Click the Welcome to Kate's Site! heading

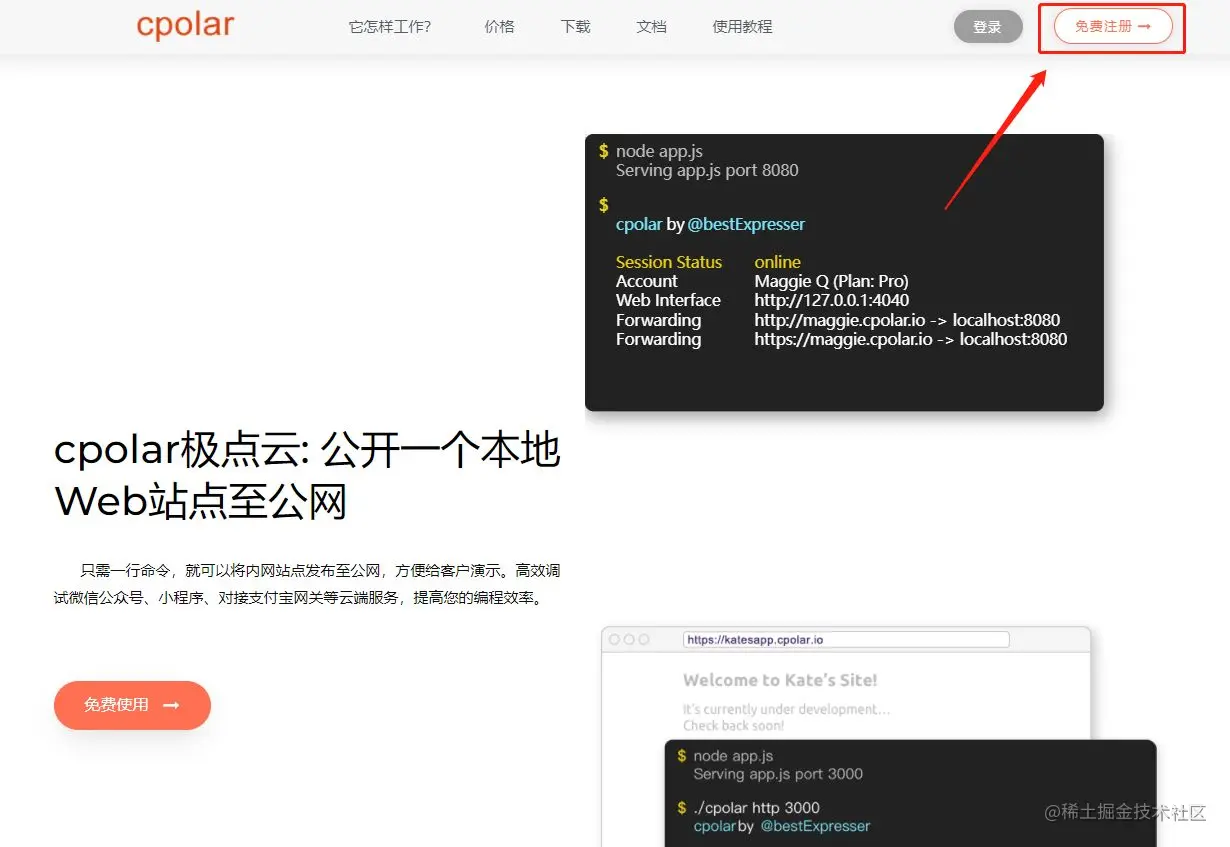coord(780,680)
